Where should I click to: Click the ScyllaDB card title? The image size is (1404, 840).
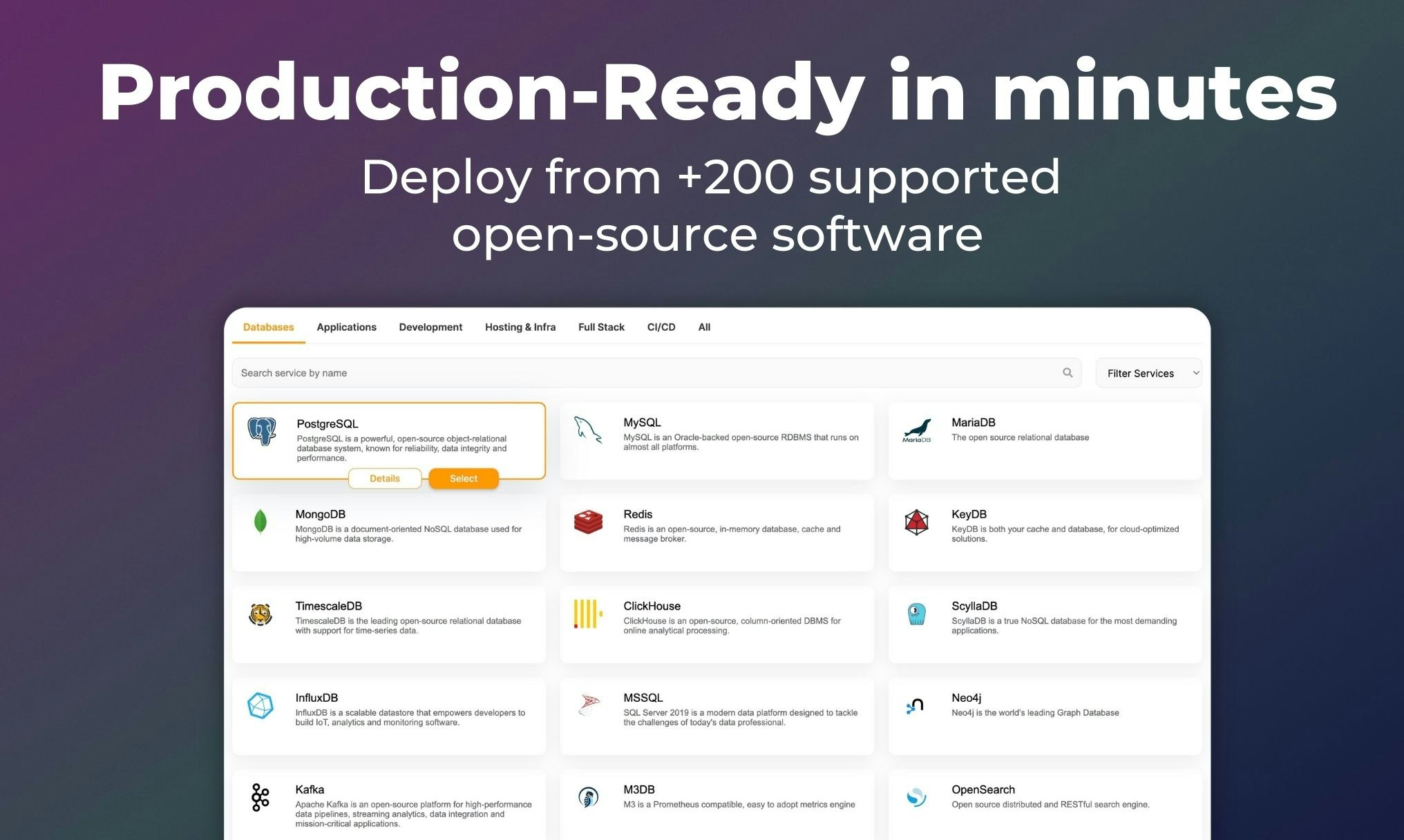tap(974, 606)
